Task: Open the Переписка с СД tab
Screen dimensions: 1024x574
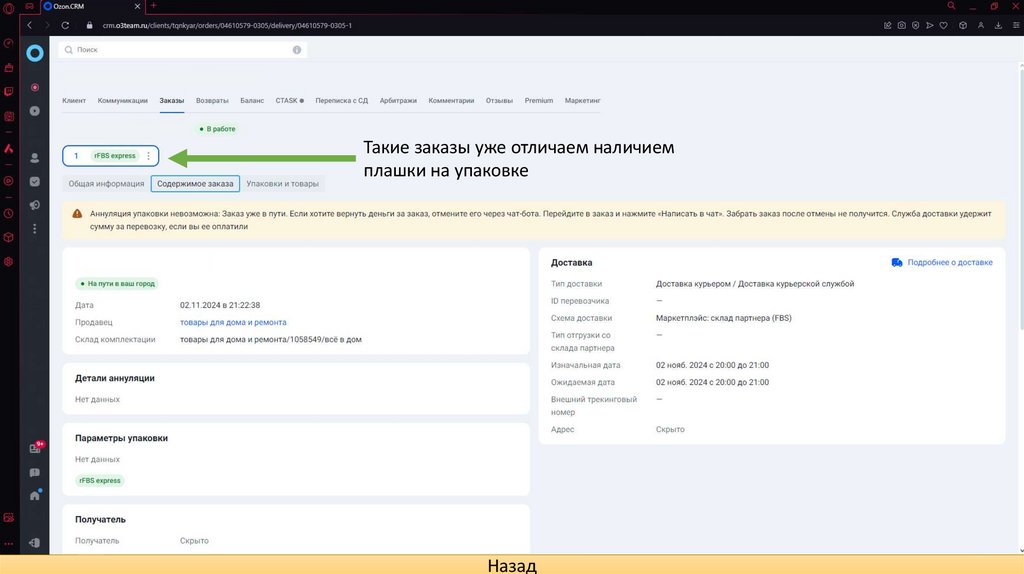Action: point(342,101)
